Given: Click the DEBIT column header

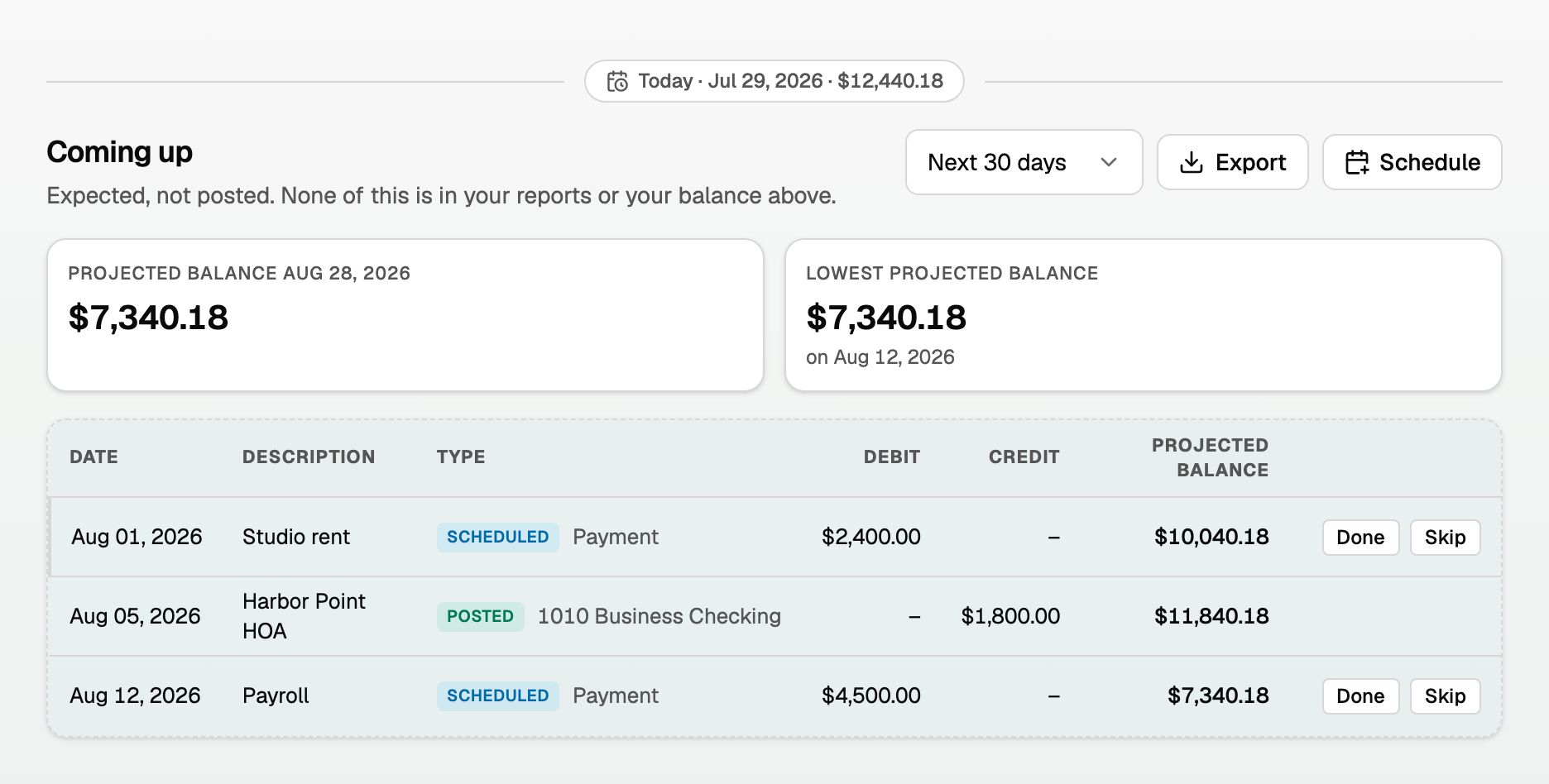Looking at the screenshot, I should pyautogui.click(x=892, y=457).
